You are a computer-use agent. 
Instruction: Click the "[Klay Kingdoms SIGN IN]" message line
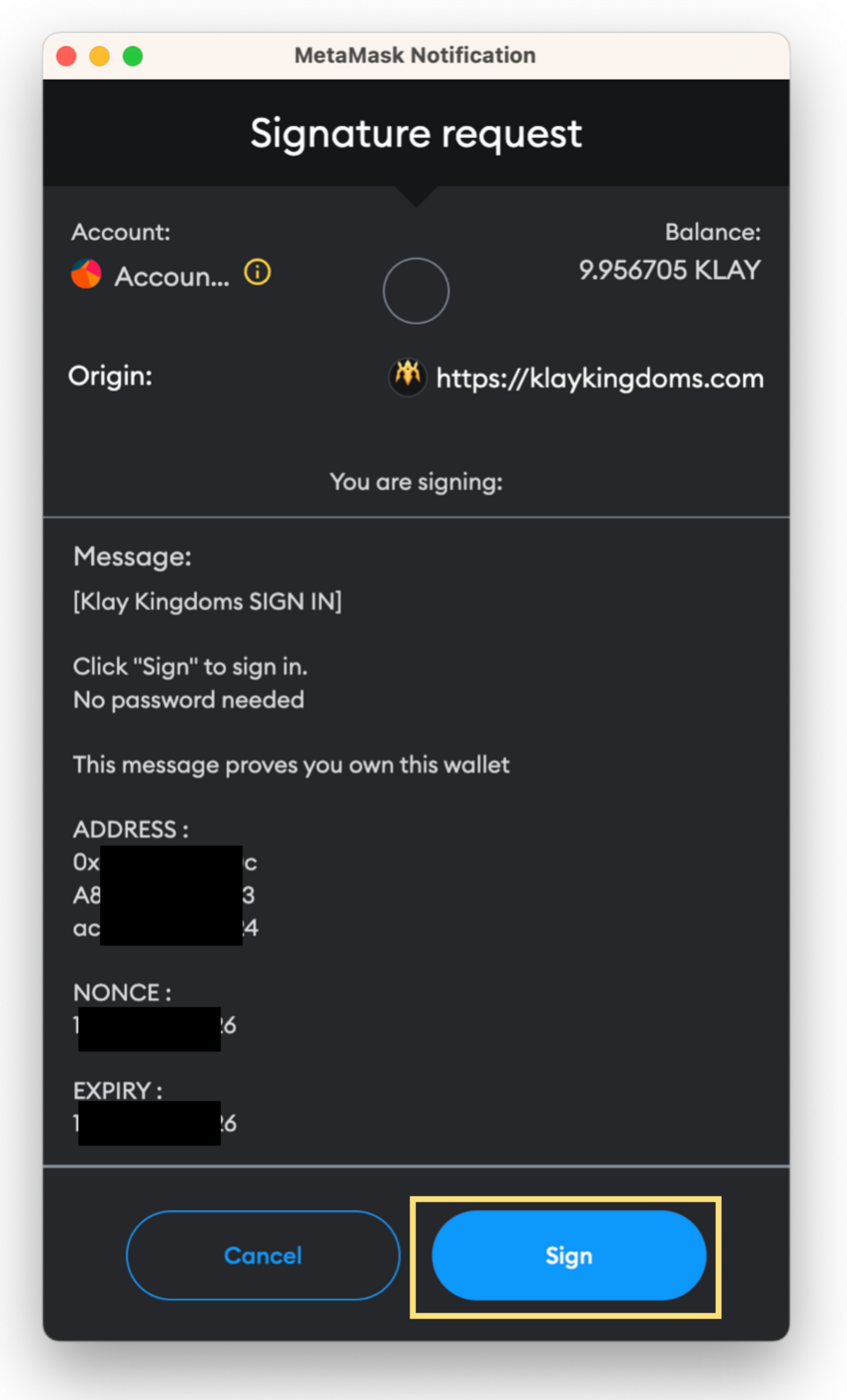pos(207,602)
